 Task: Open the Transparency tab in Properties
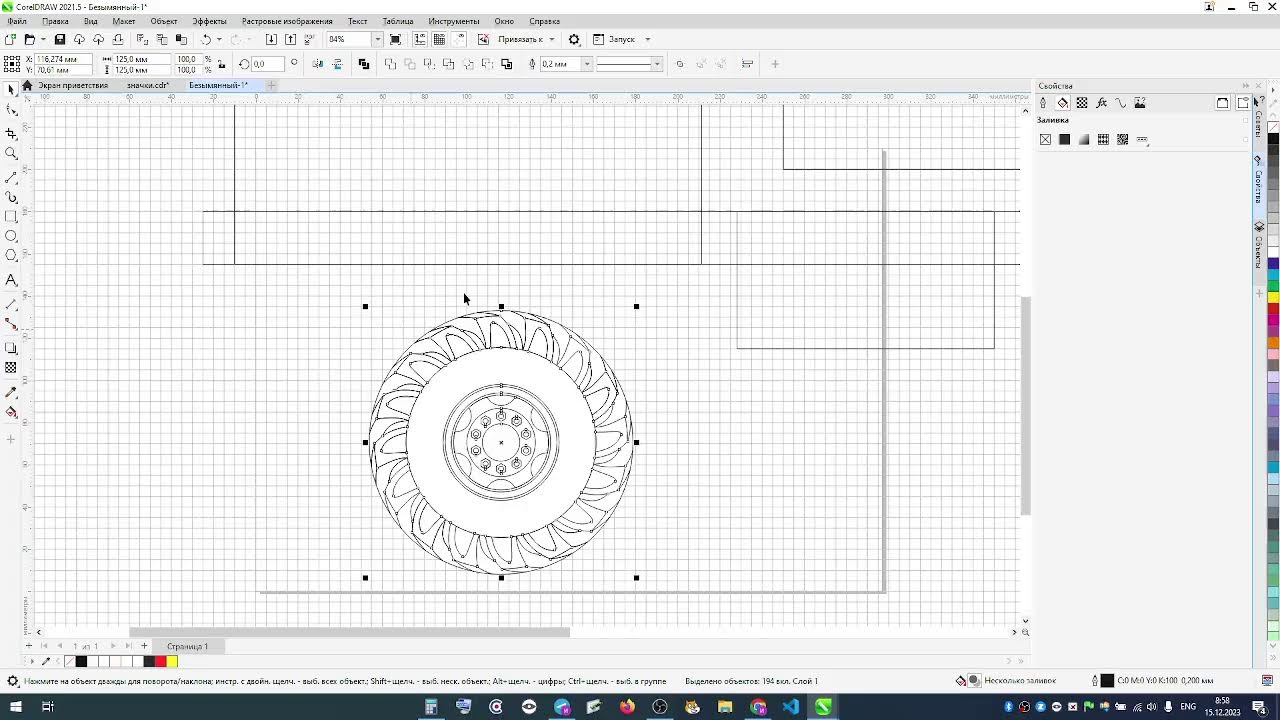[x=1082, y=103]
